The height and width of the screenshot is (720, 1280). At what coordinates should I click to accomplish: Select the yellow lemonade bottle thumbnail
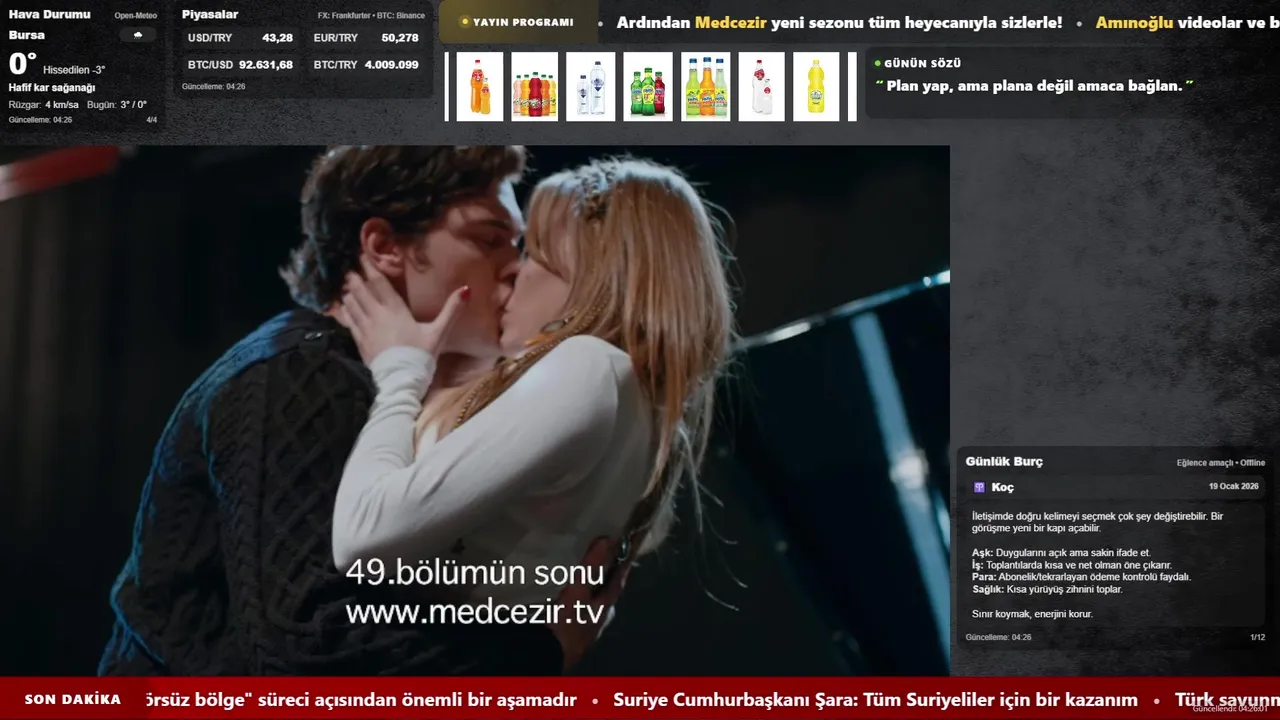pyautogui.click(x=816, y=87)
